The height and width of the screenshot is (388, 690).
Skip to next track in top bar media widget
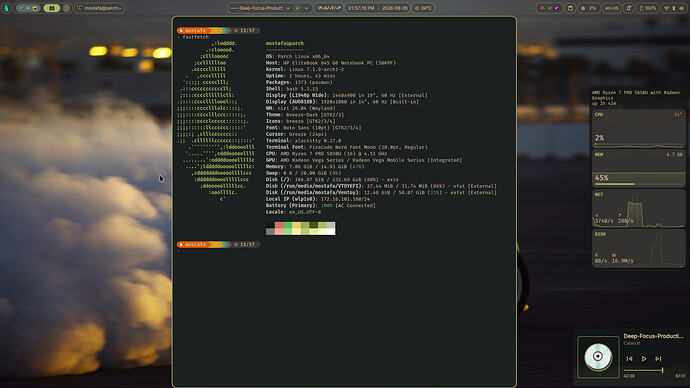coord(306,8)
